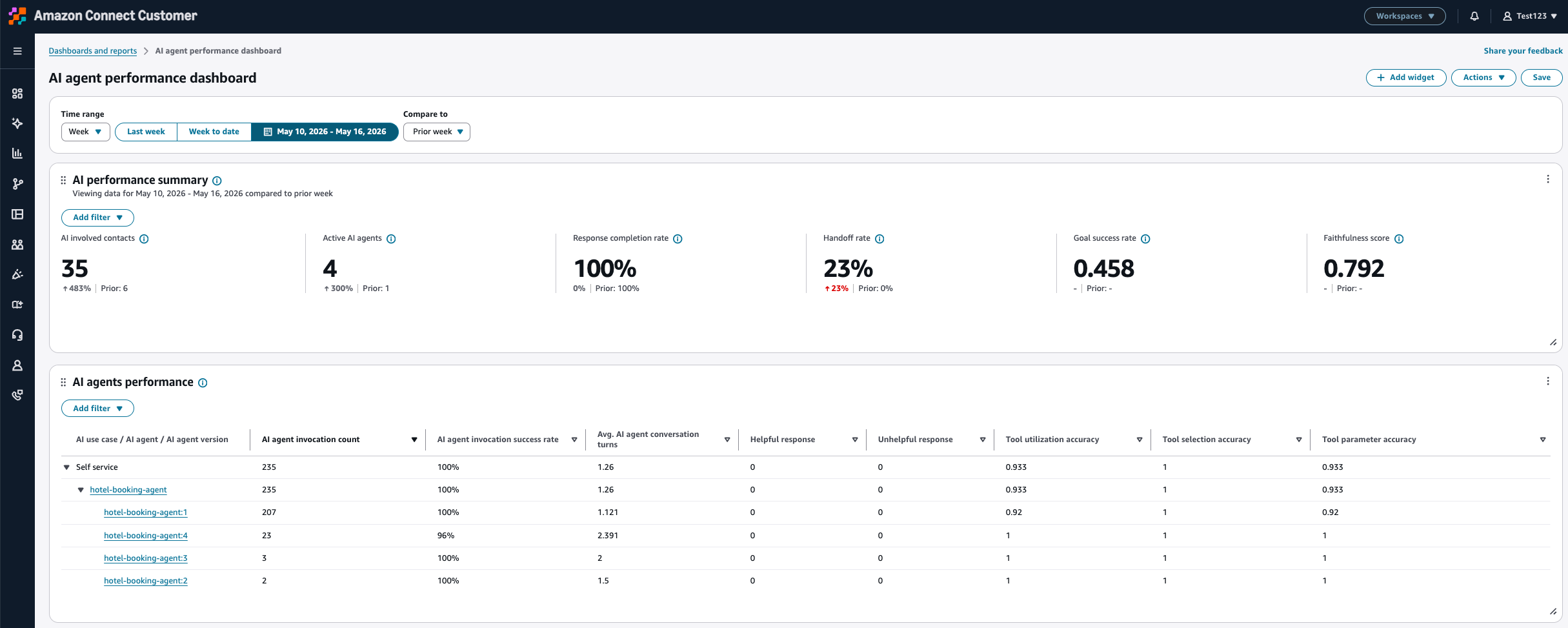Open the sparkle AI icon in sidebar
This screenshot has height=628, width=1568.
[17, 123]
